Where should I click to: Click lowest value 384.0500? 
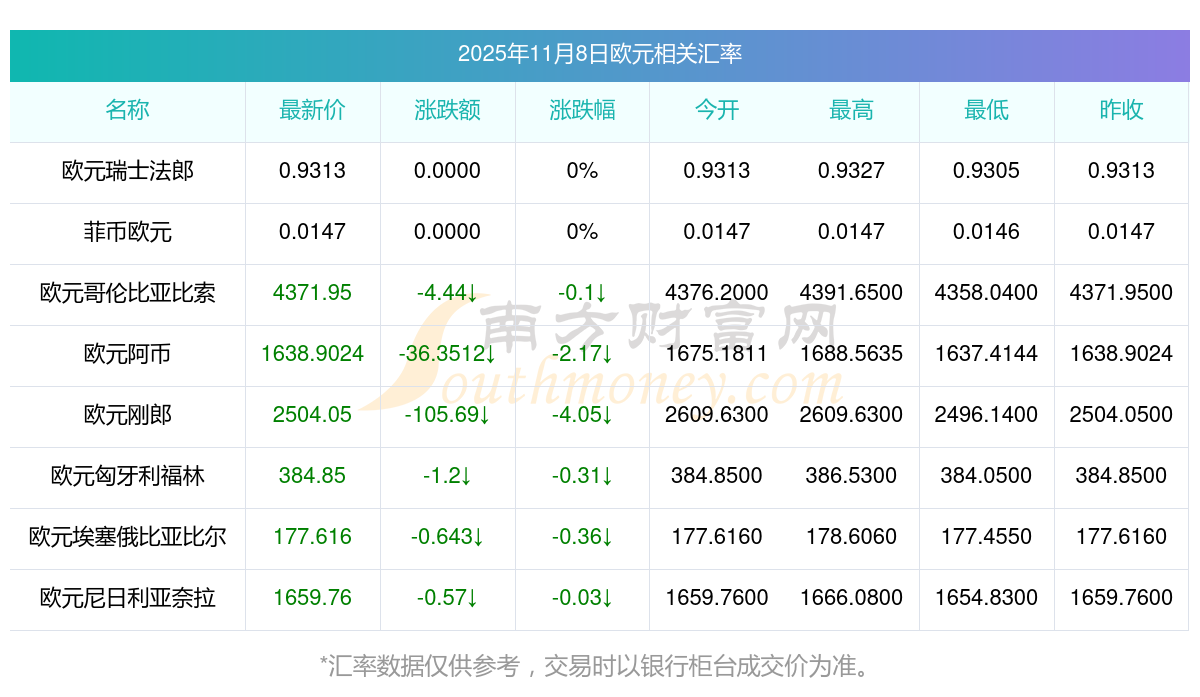(986, 476)
